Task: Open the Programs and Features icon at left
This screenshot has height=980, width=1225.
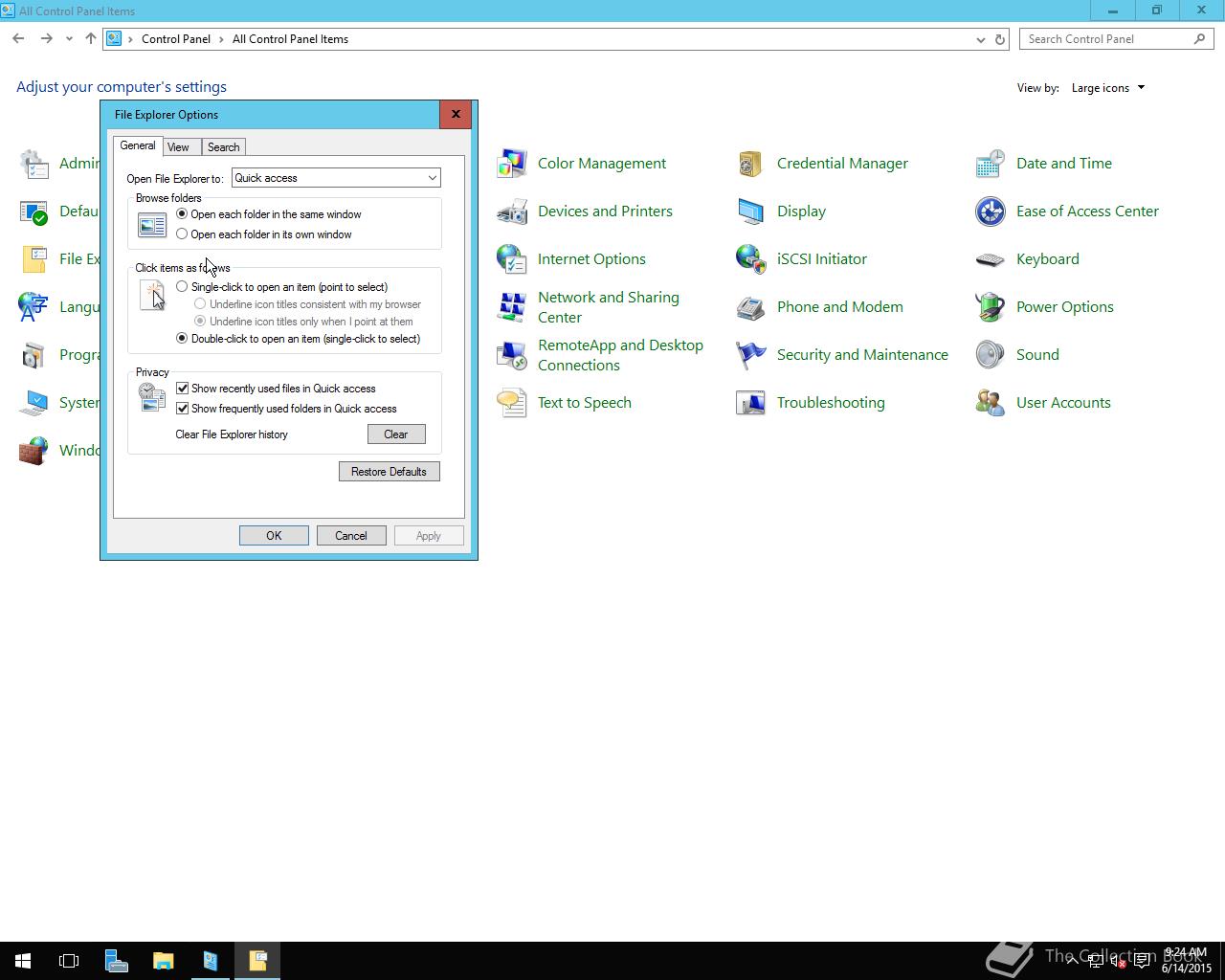Action: click(33, 355)
